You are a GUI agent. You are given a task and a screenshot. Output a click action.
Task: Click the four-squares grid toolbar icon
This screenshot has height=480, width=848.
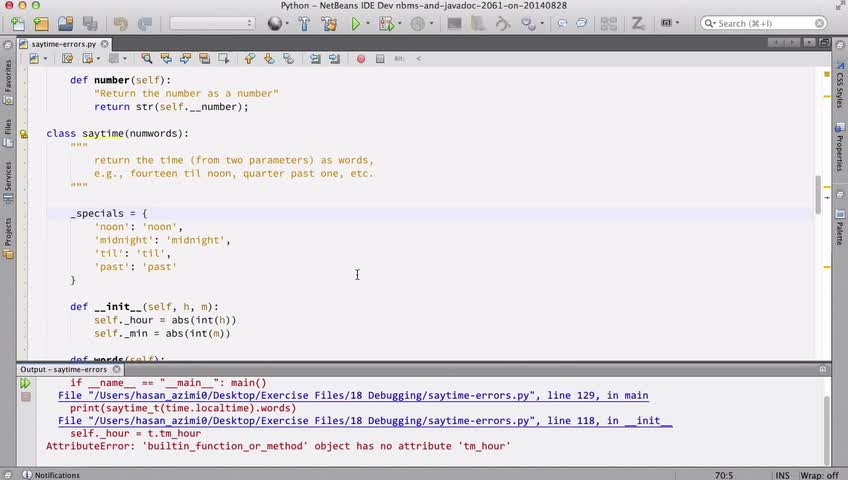pos(608,24)
